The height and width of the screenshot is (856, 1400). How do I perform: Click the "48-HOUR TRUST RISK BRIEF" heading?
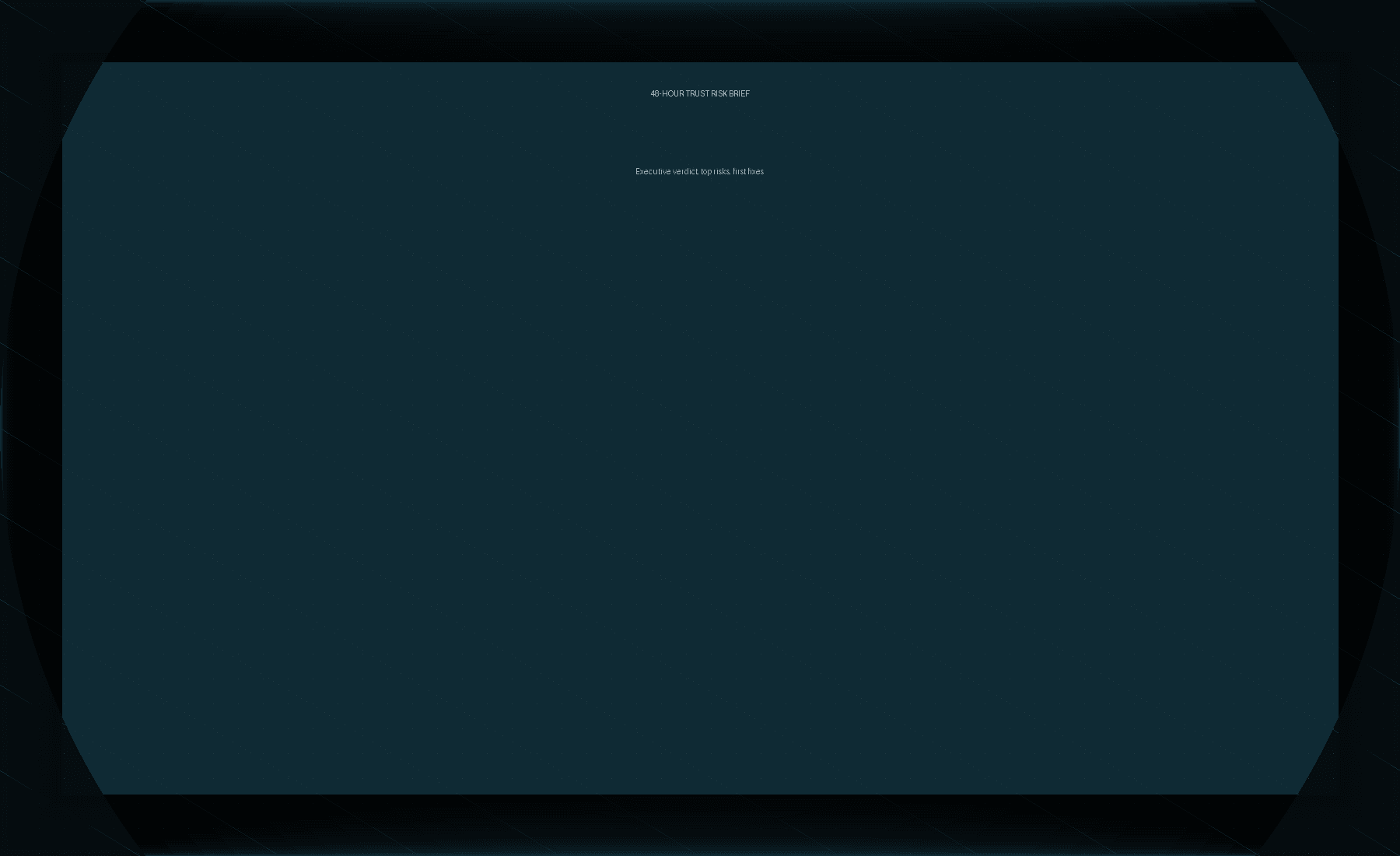click(x=700, y=93)
